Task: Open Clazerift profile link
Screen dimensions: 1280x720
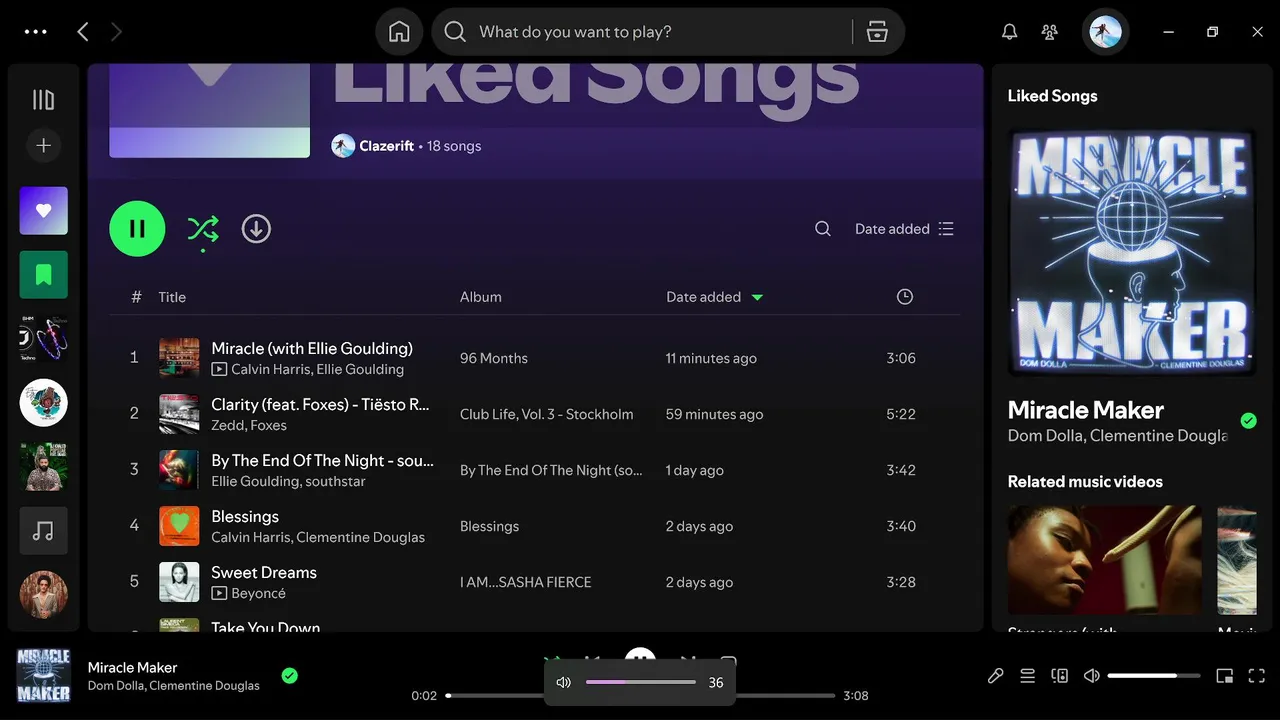Action: [x=386, y=146]
